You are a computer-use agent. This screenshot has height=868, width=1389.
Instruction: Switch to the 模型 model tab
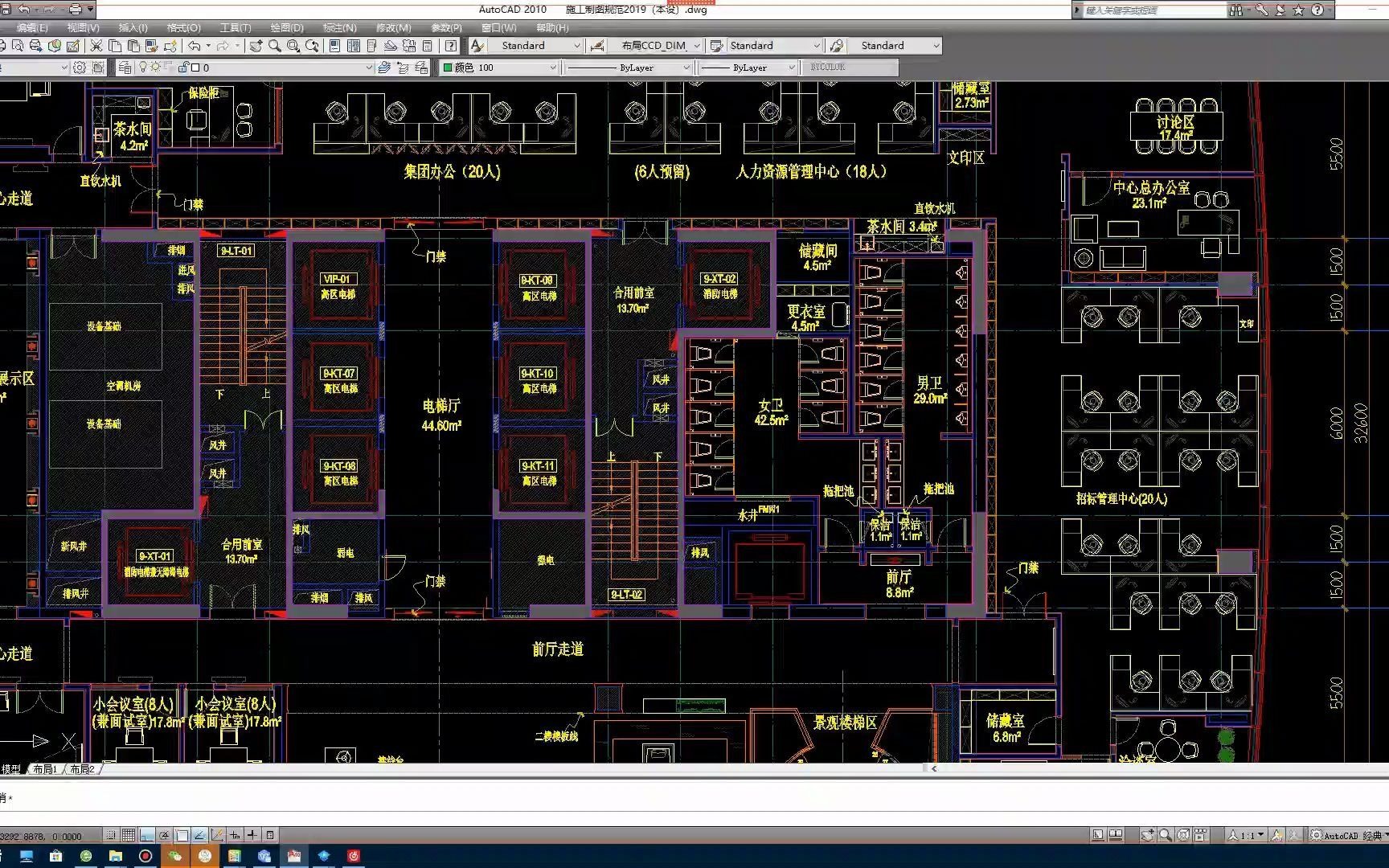[11, 769]
